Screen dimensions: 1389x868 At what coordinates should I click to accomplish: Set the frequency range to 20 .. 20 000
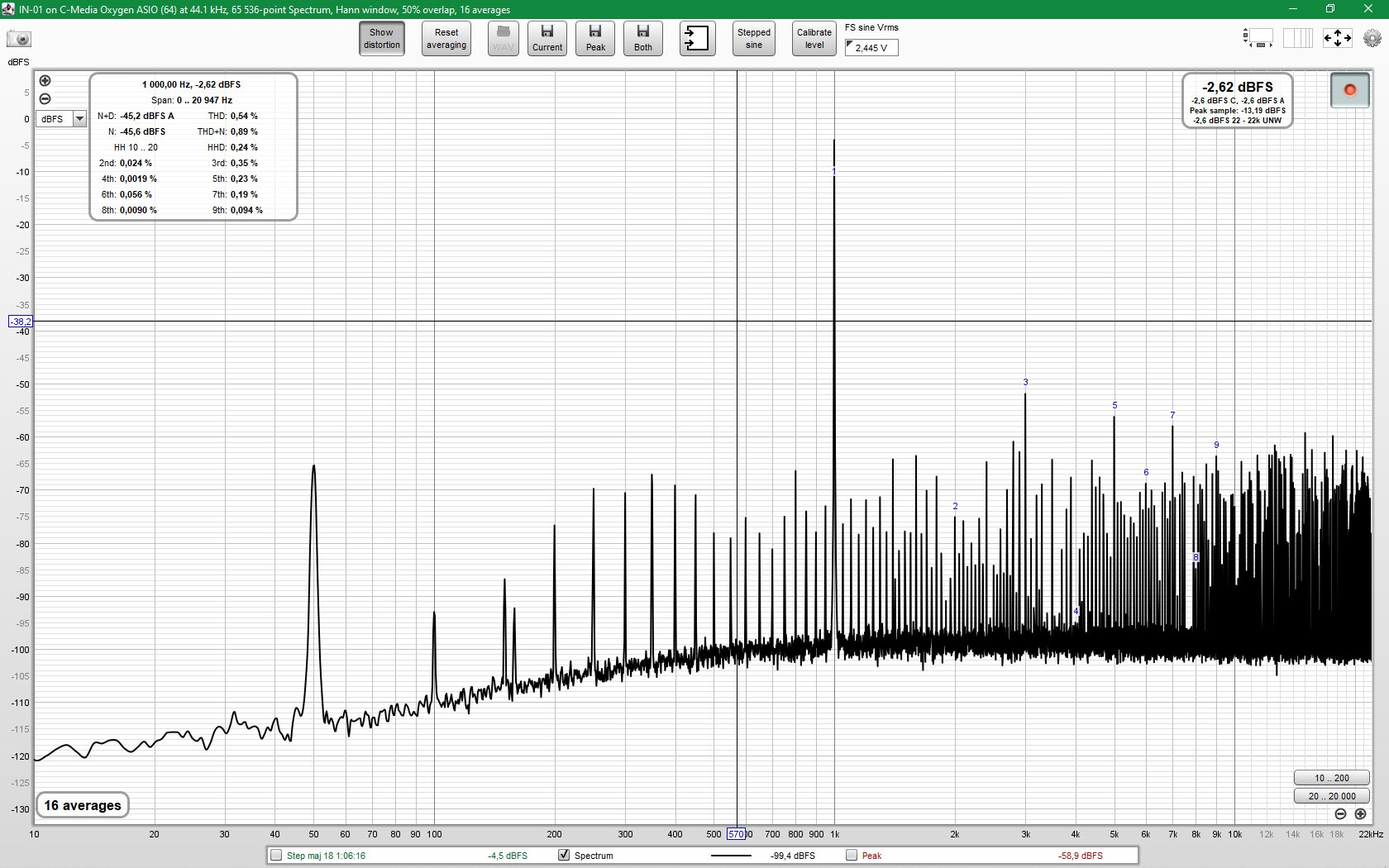[x=1331, y=796]
